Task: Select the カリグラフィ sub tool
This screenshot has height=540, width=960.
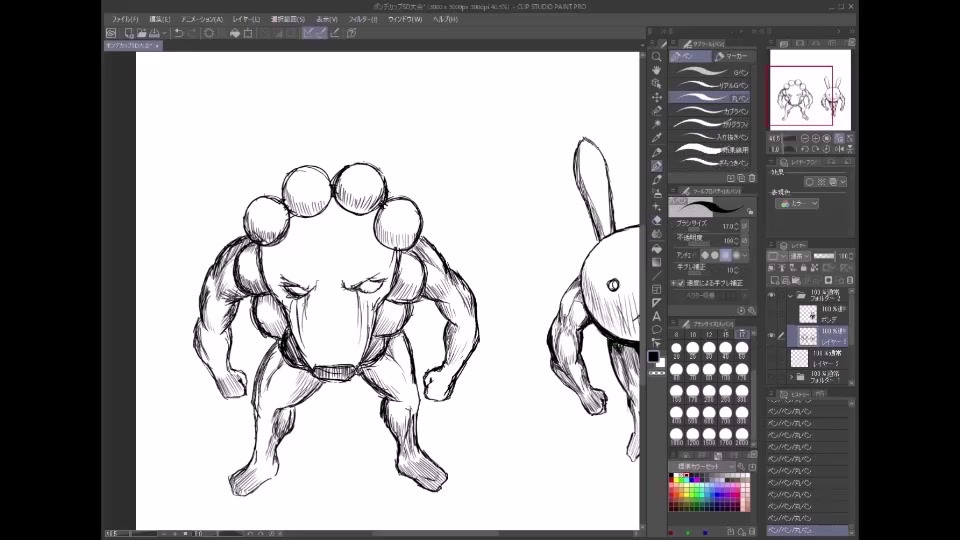Action: (x=710, y=124)
